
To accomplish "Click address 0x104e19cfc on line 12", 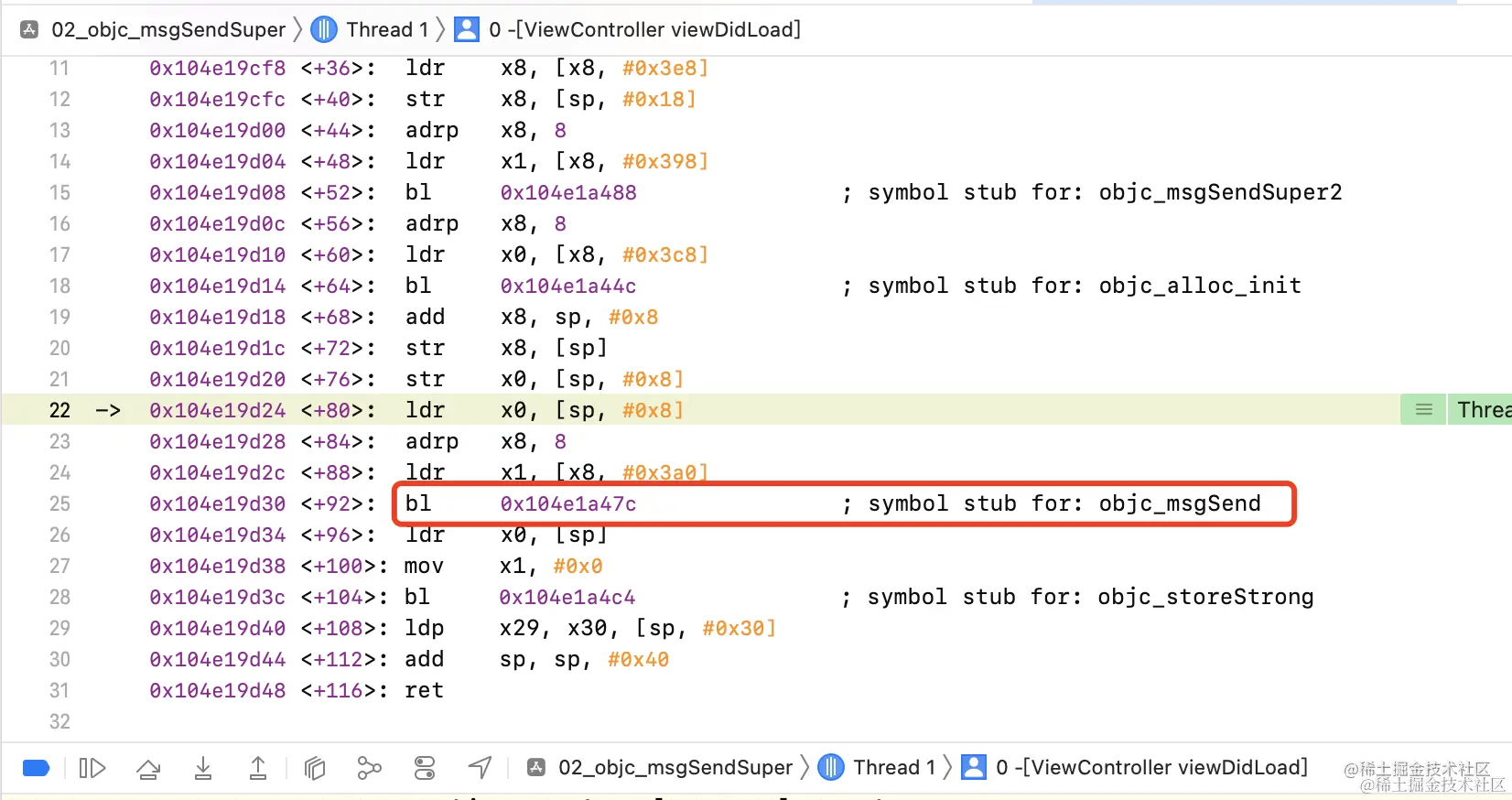I will click(x=218, y=99).
